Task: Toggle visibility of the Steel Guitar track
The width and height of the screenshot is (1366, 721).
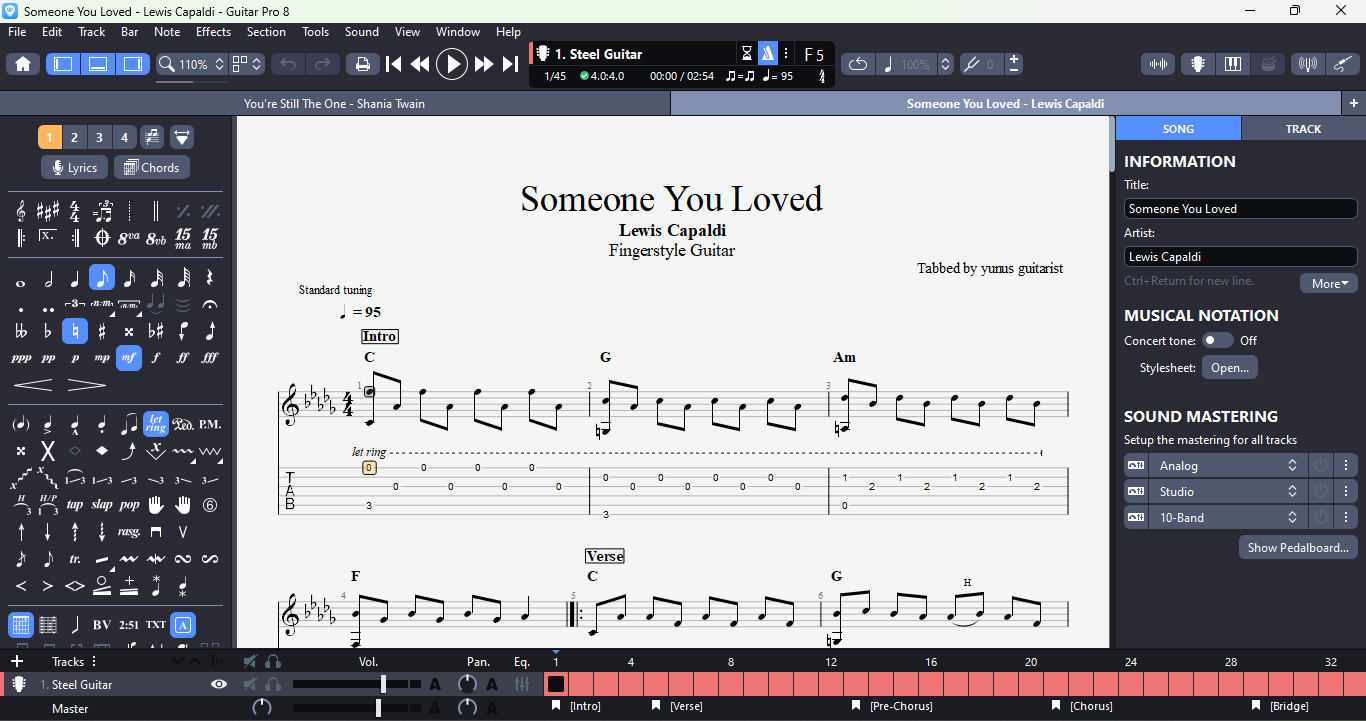Action: coord(219,685)
